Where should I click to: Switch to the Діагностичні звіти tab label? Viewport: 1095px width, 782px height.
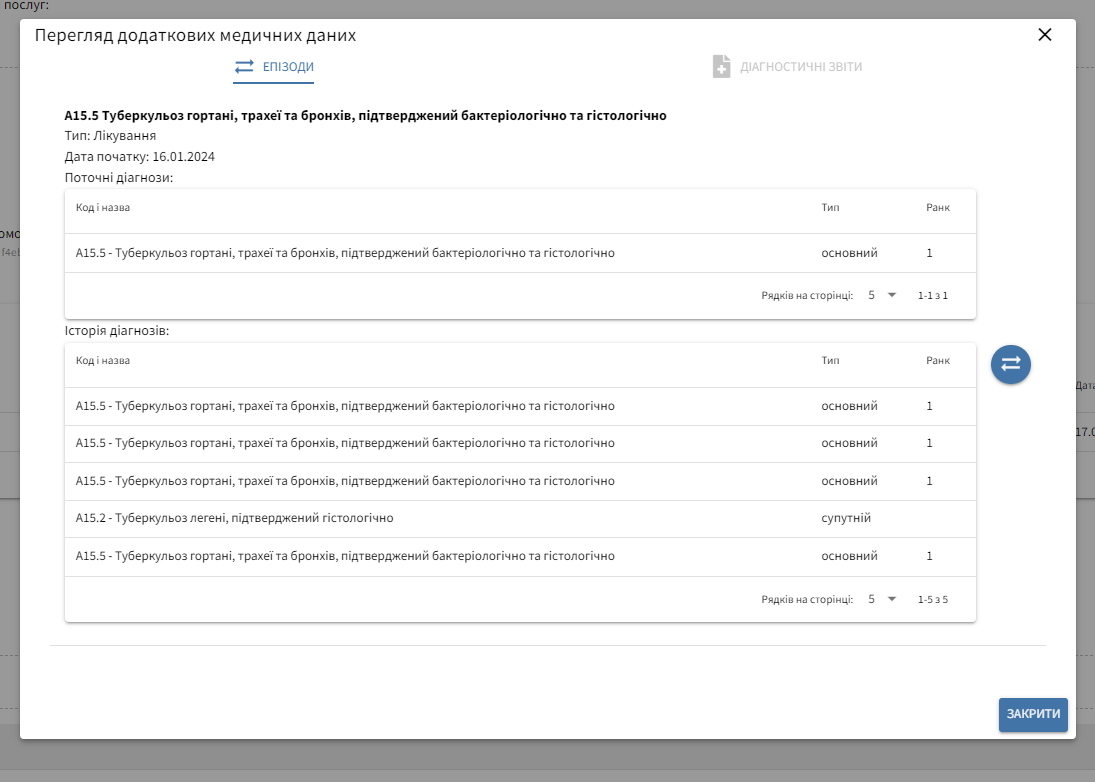click(800, 67)
